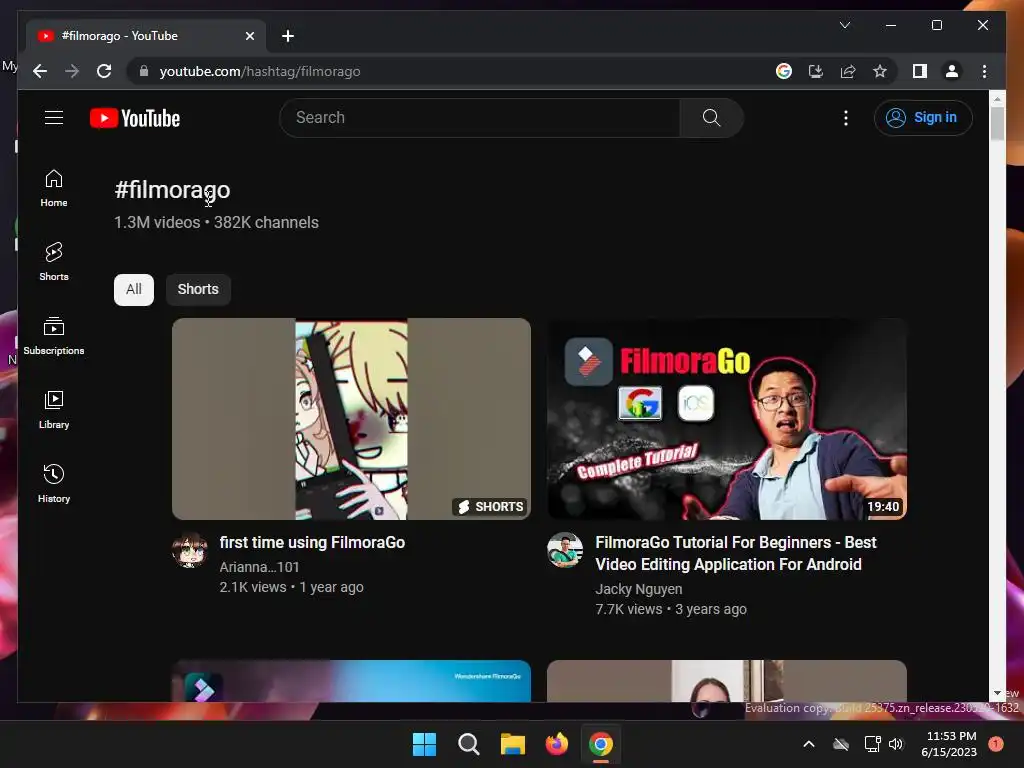
Task: Open Subscriptions in the sidebar
Action: (x=54, y=336)
